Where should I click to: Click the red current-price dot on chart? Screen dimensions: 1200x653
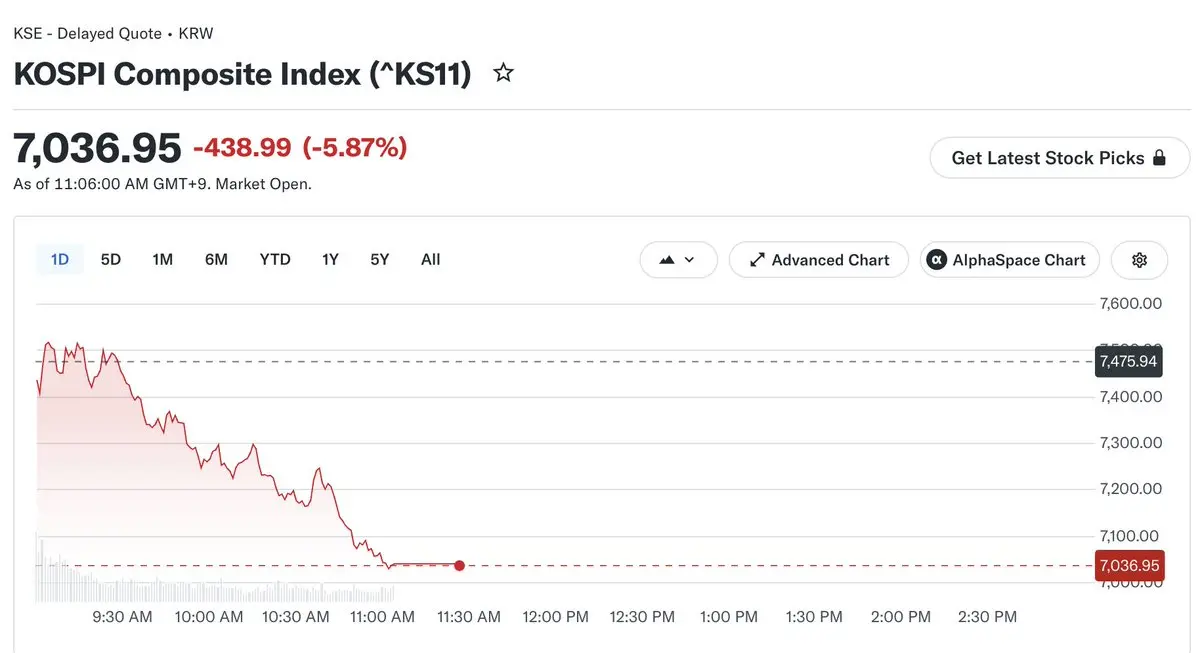459,566
